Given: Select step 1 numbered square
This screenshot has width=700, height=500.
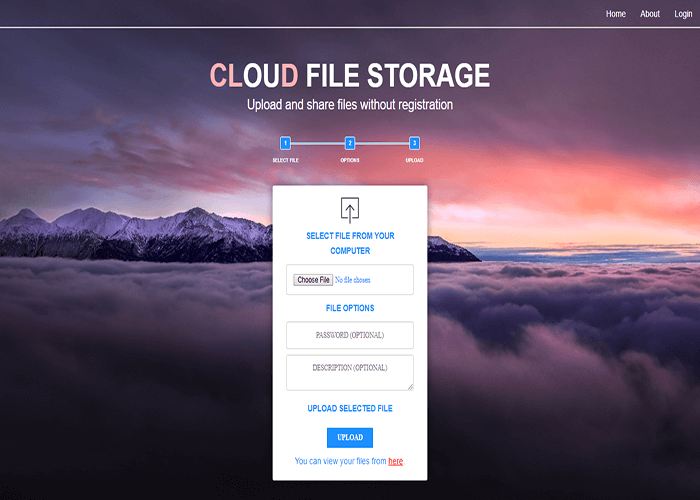Looking at the screenshot, I should coord(285,144).
